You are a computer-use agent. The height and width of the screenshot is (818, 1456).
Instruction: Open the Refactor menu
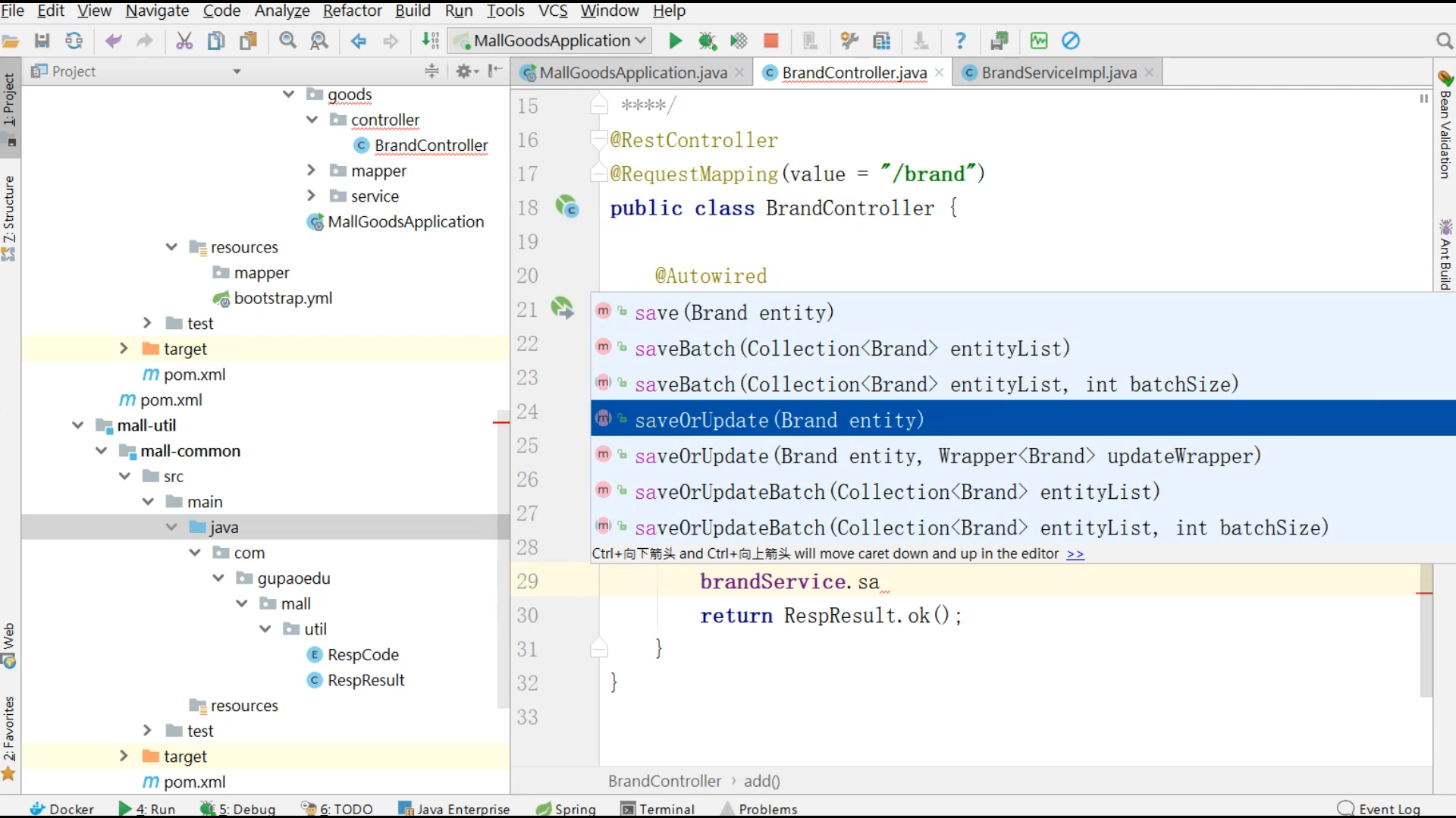point(352,11)
